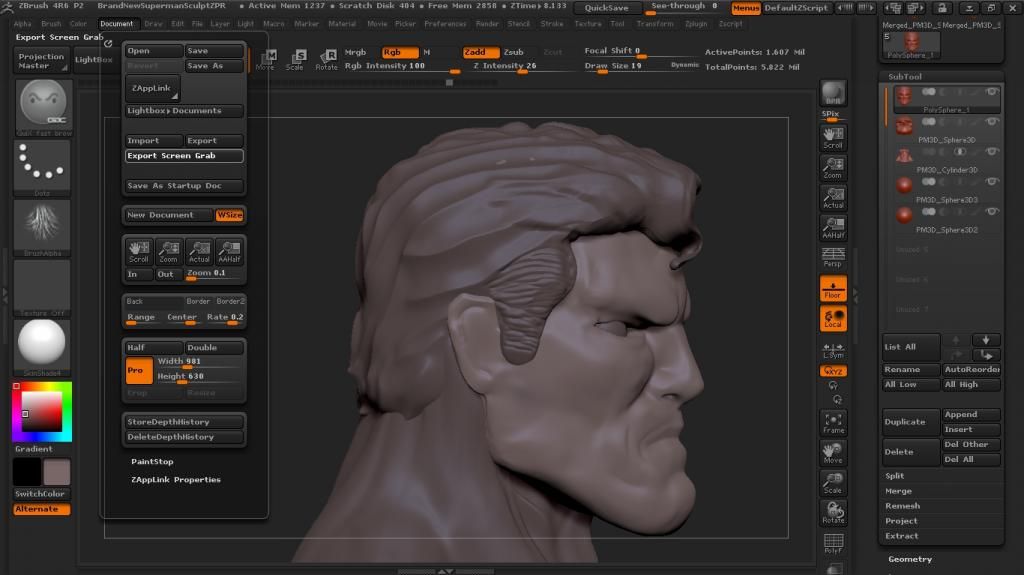
Task: Open the brush alpha picker
Action: click(x=42, y=227)
